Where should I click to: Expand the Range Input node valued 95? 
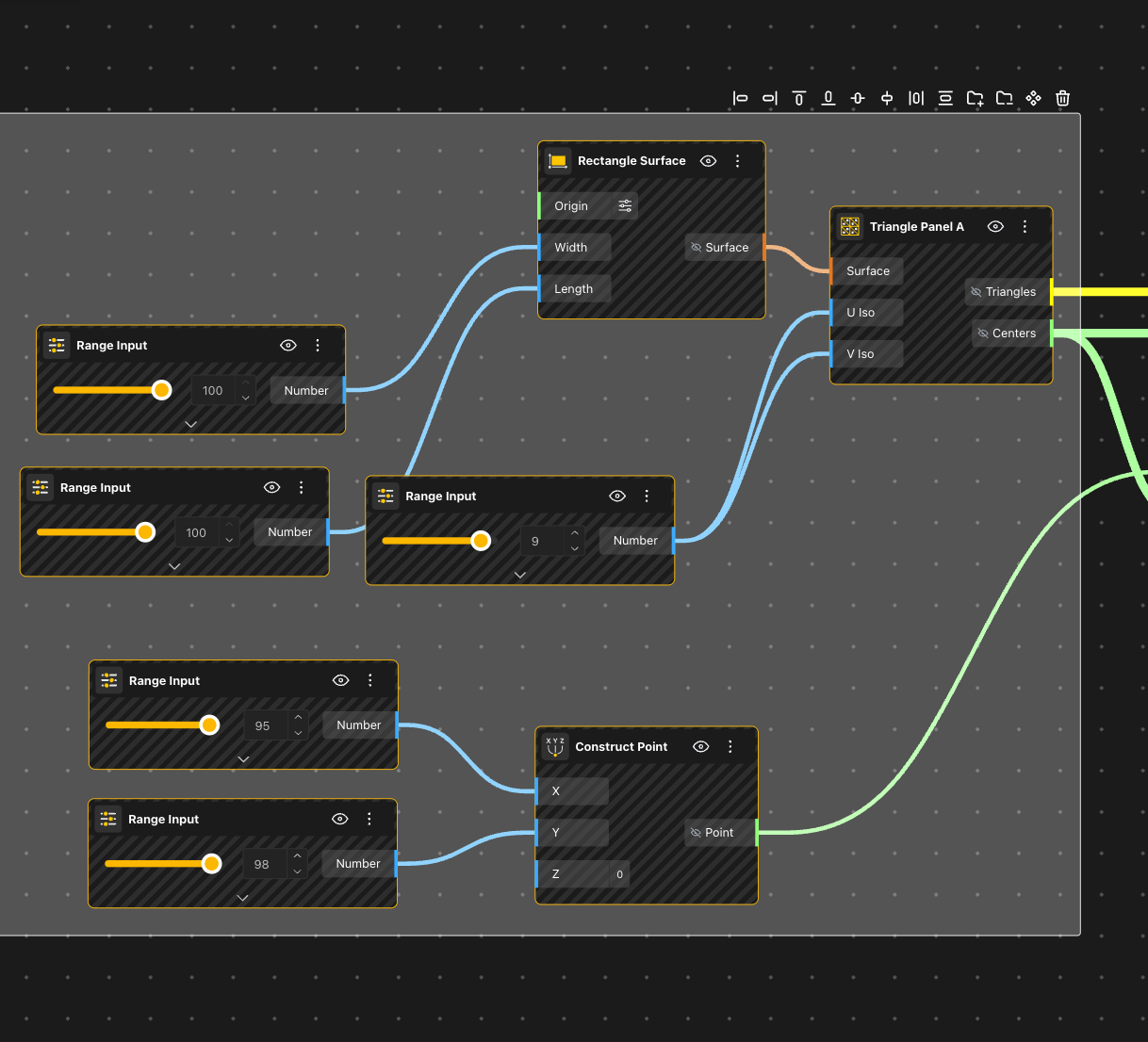243,759
